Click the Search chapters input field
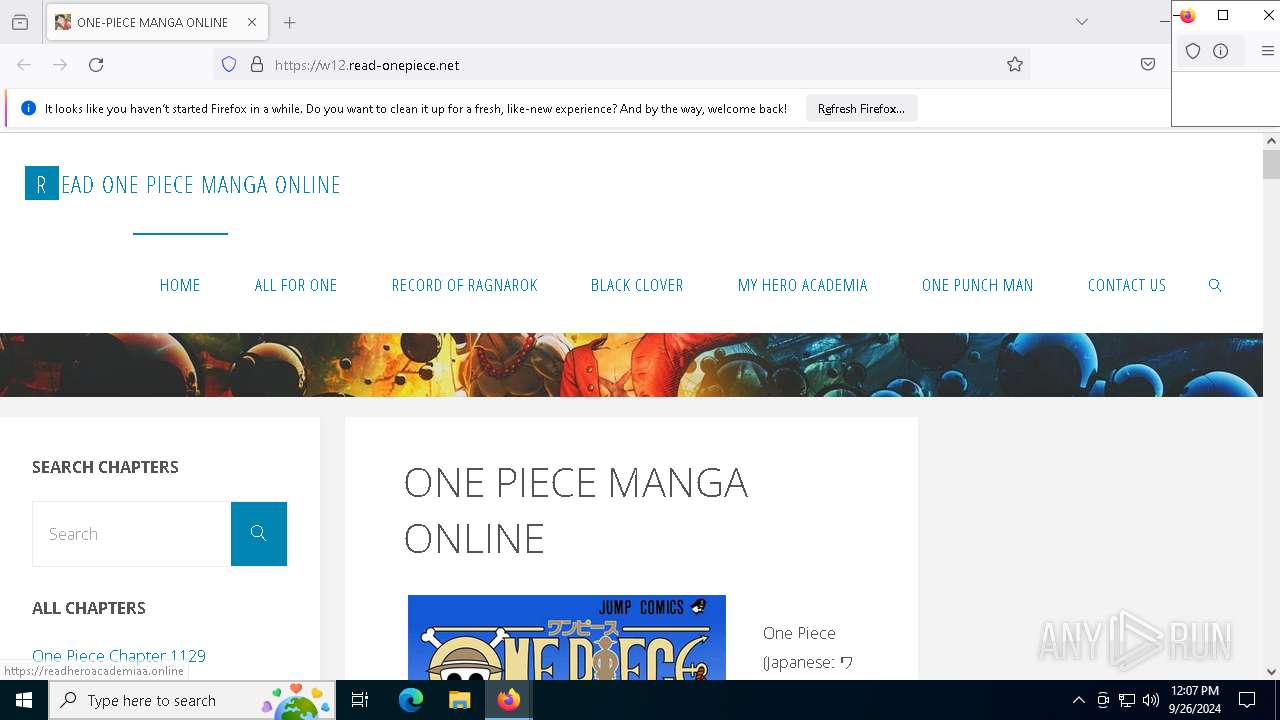This screenshot has width=1280, height=720. 132,534
